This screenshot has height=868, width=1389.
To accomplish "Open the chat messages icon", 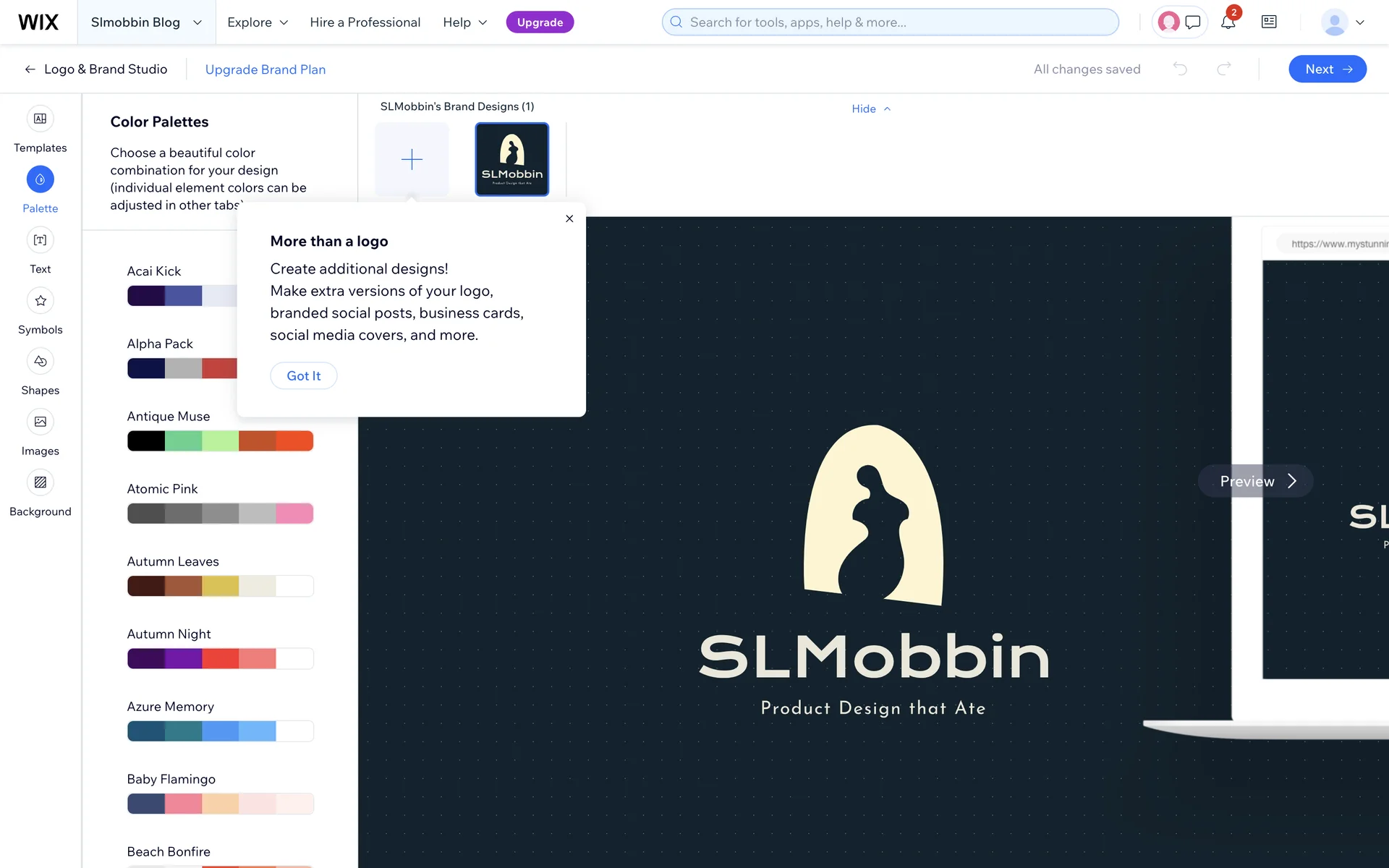I will 1193,22.
